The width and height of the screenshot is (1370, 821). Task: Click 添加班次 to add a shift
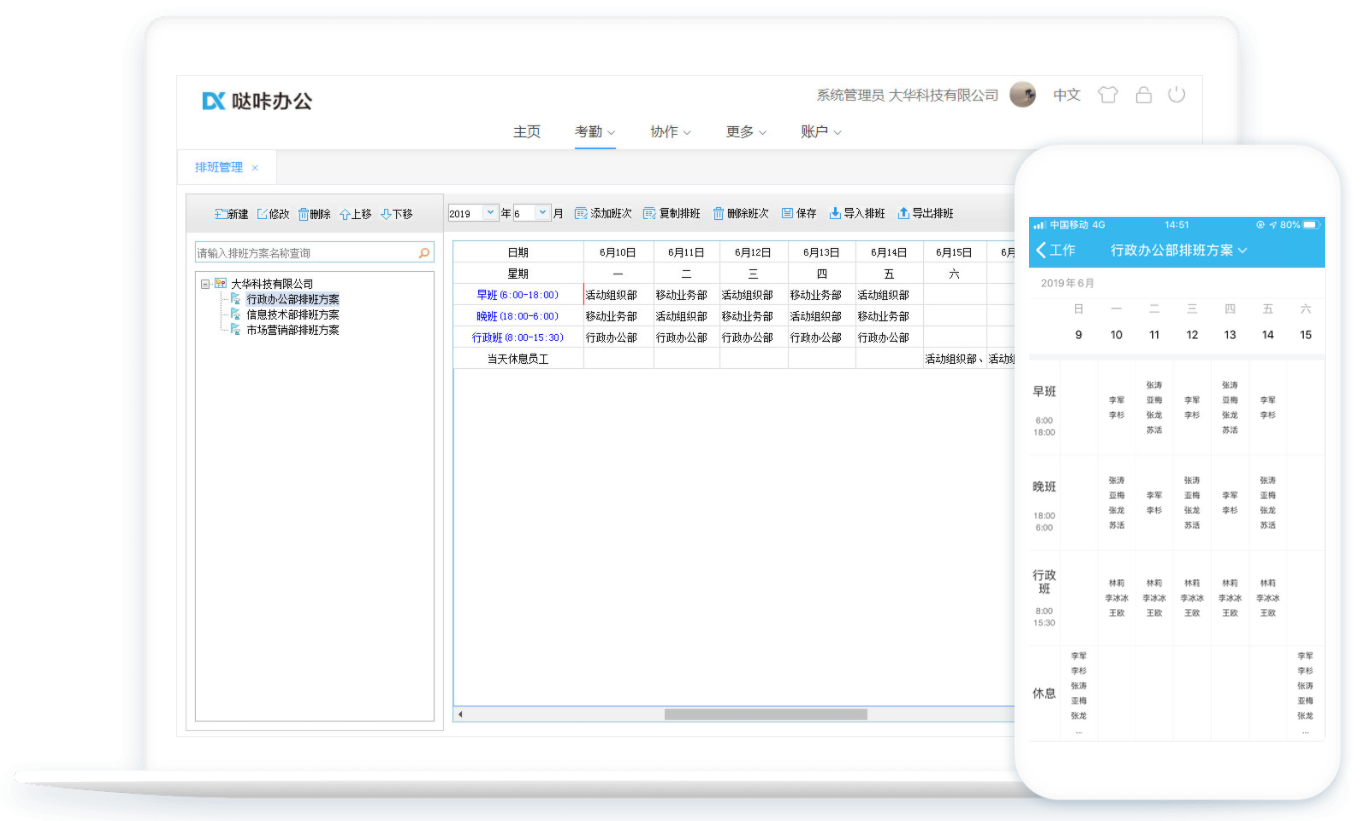point(603,213)
